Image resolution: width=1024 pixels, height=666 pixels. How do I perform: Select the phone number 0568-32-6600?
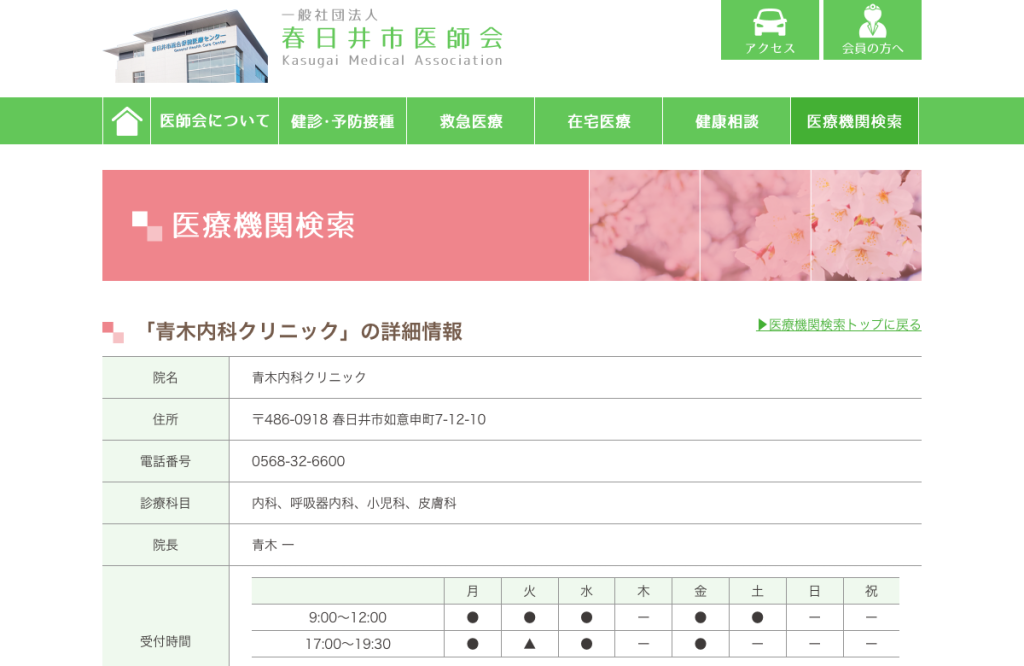coord(298,461)
